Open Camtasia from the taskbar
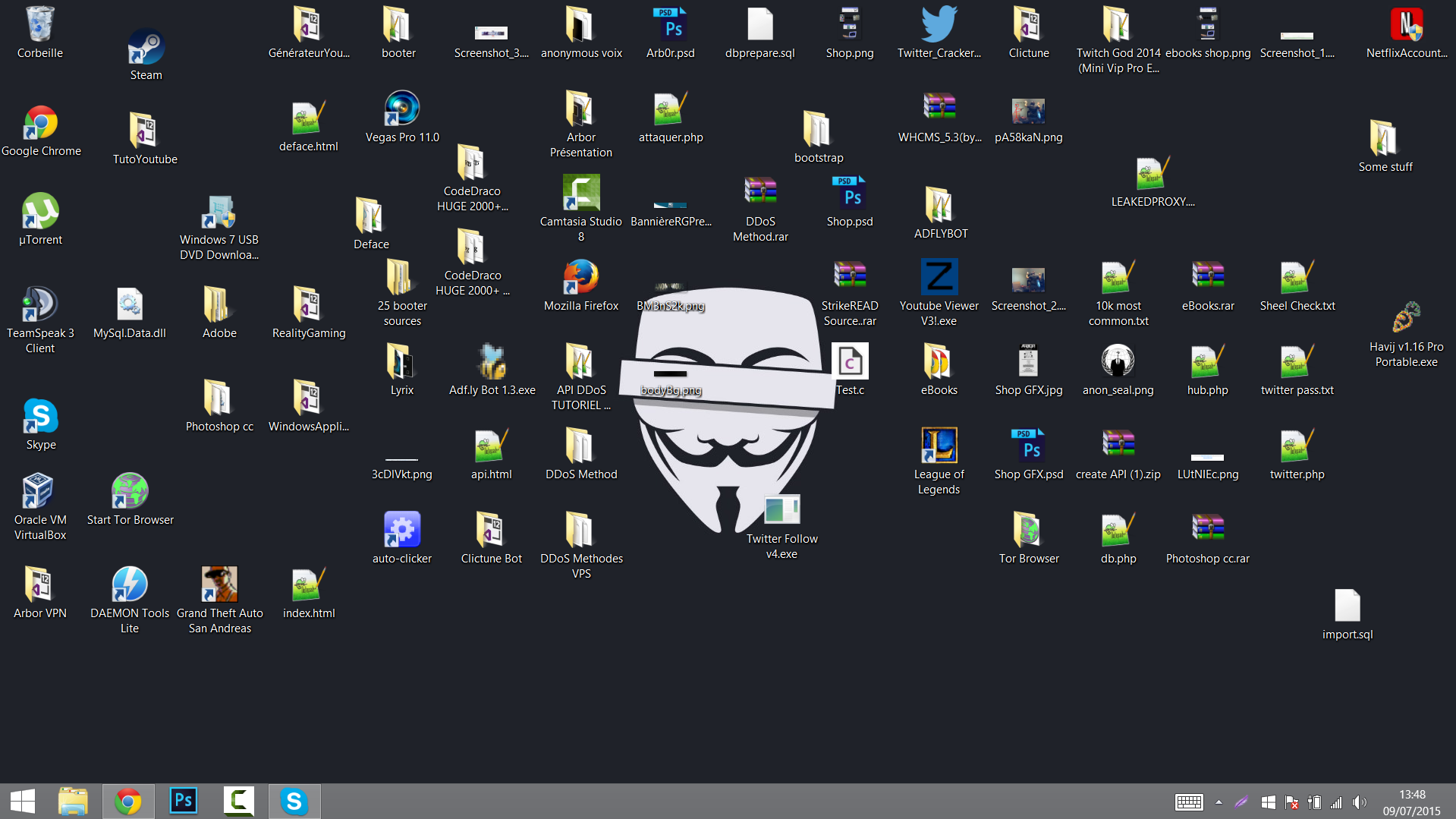The width and height of the screenshot is (1456, 819). [x=239, y=802]
